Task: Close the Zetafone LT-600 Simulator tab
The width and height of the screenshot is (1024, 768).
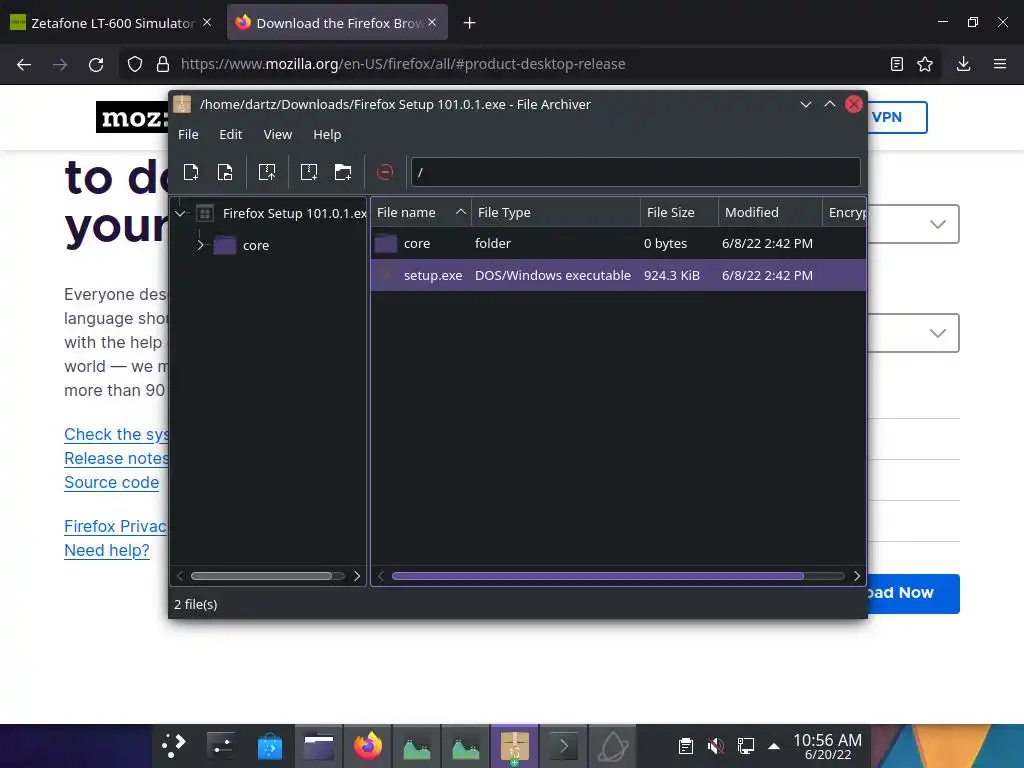Action: [x=207, y=22]
